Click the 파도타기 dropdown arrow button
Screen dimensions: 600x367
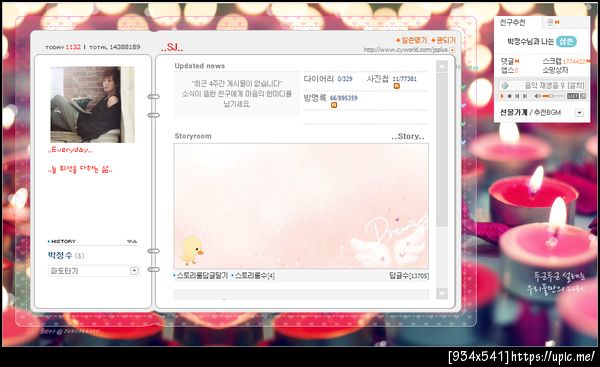pos(134,271)
